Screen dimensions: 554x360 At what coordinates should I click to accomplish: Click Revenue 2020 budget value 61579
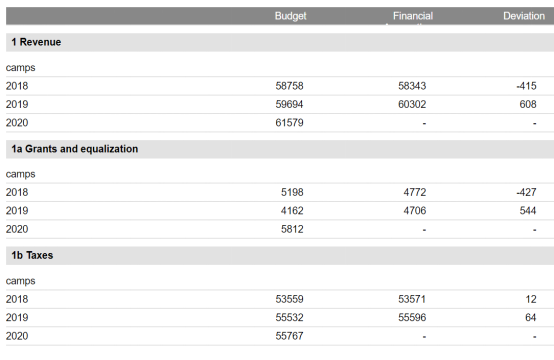289,123
